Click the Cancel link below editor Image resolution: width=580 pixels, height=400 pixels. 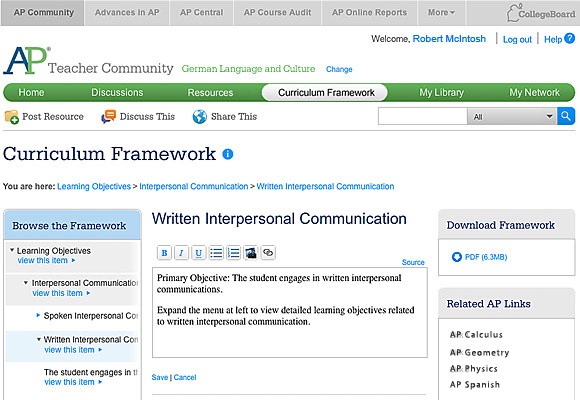click(x=185, y=377)
